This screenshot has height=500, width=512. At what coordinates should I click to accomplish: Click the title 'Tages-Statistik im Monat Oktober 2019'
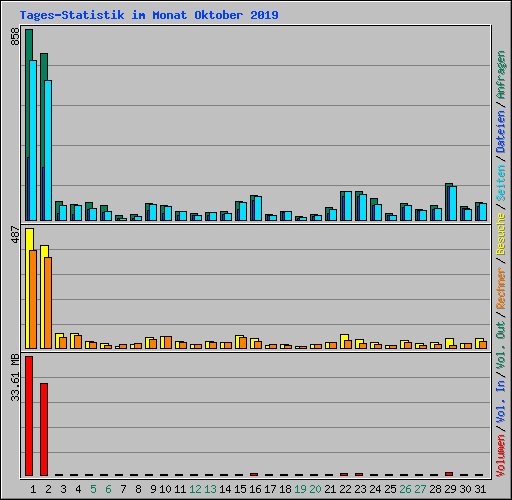149,15
